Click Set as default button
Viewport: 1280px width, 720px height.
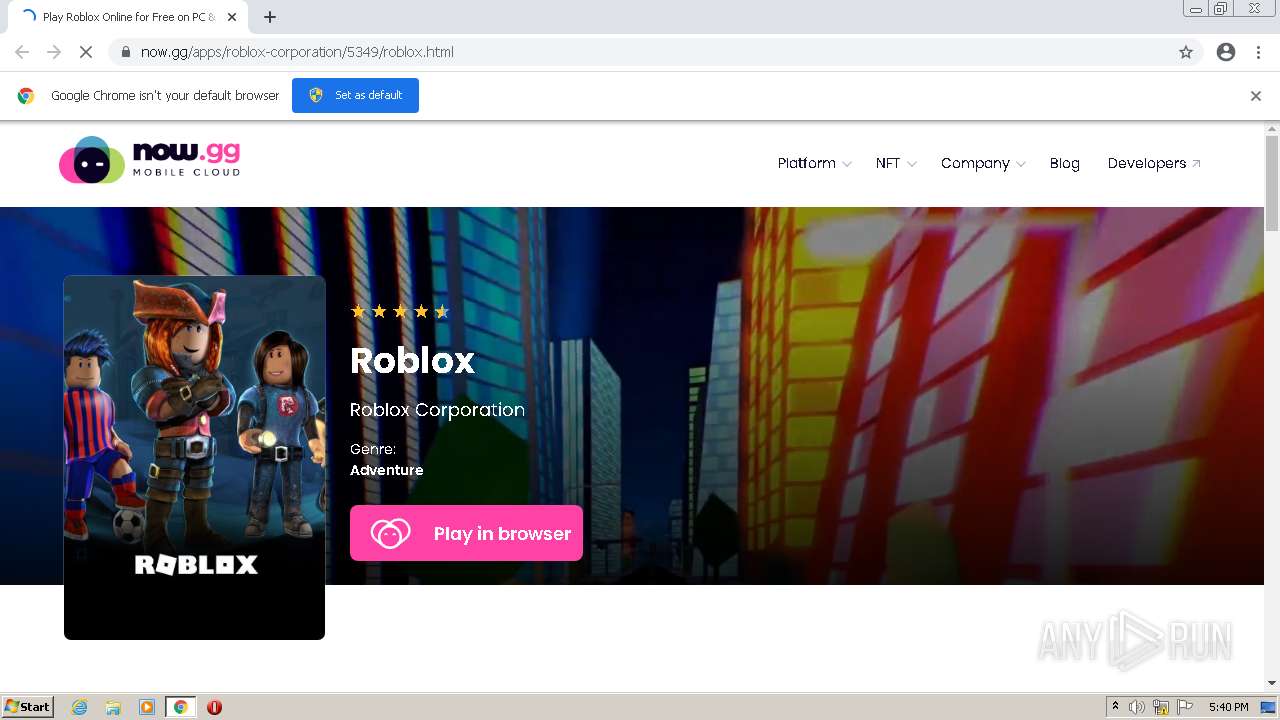355,95
